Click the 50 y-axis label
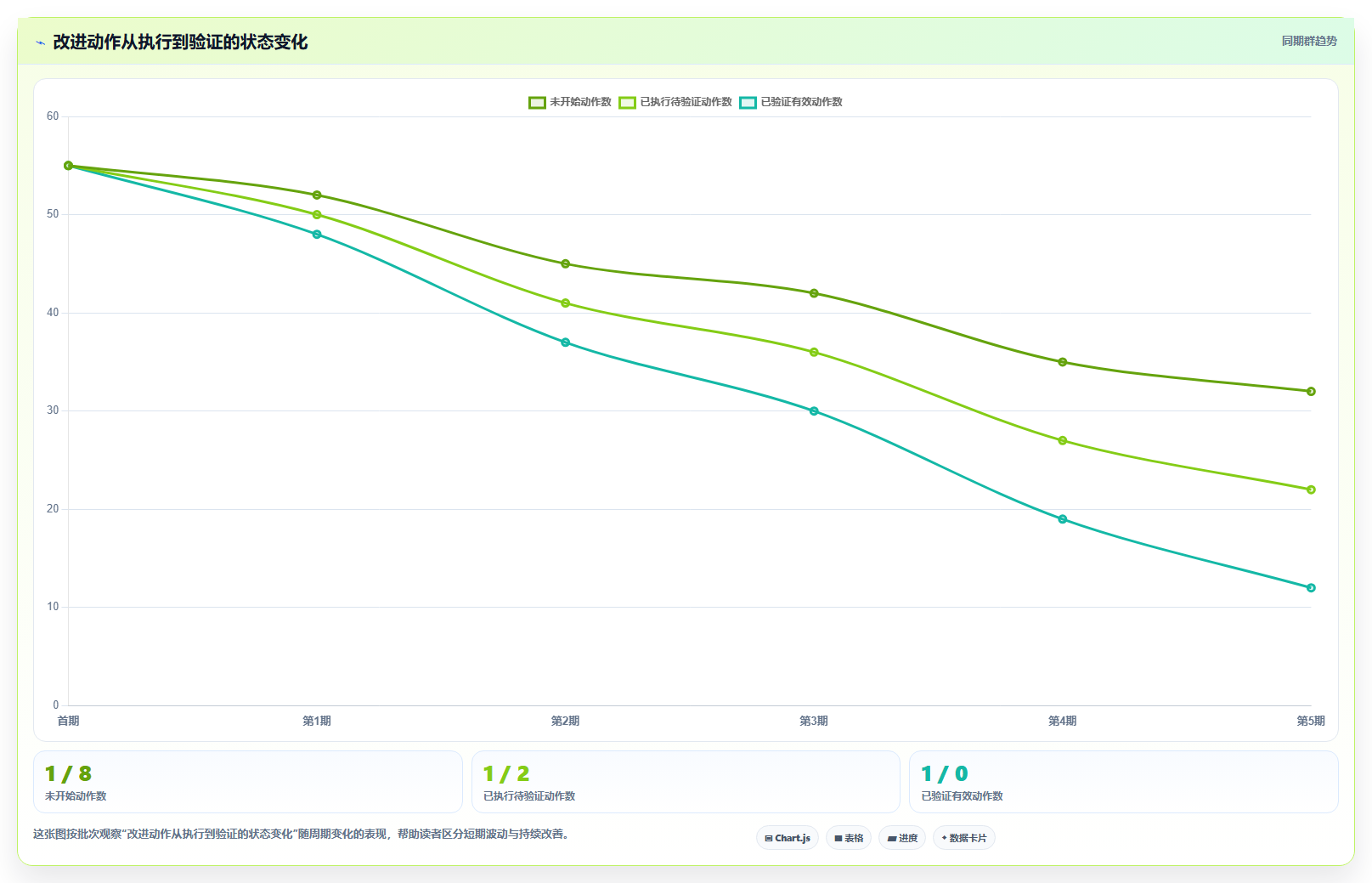Image resolution: width=1372 pixels, height=883 pixels. pos(53,214)
